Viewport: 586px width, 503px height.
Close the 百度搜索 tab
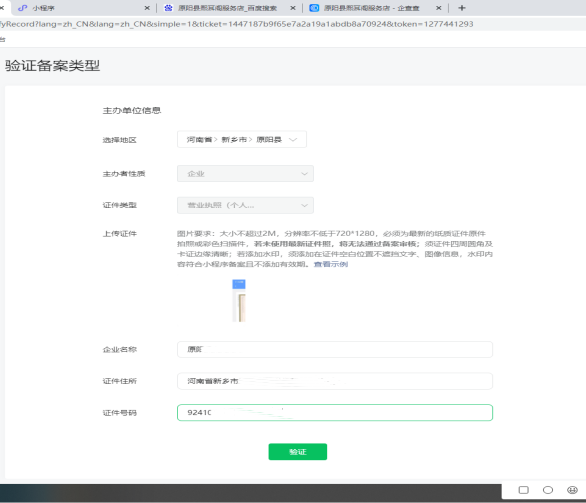(293, 8)
